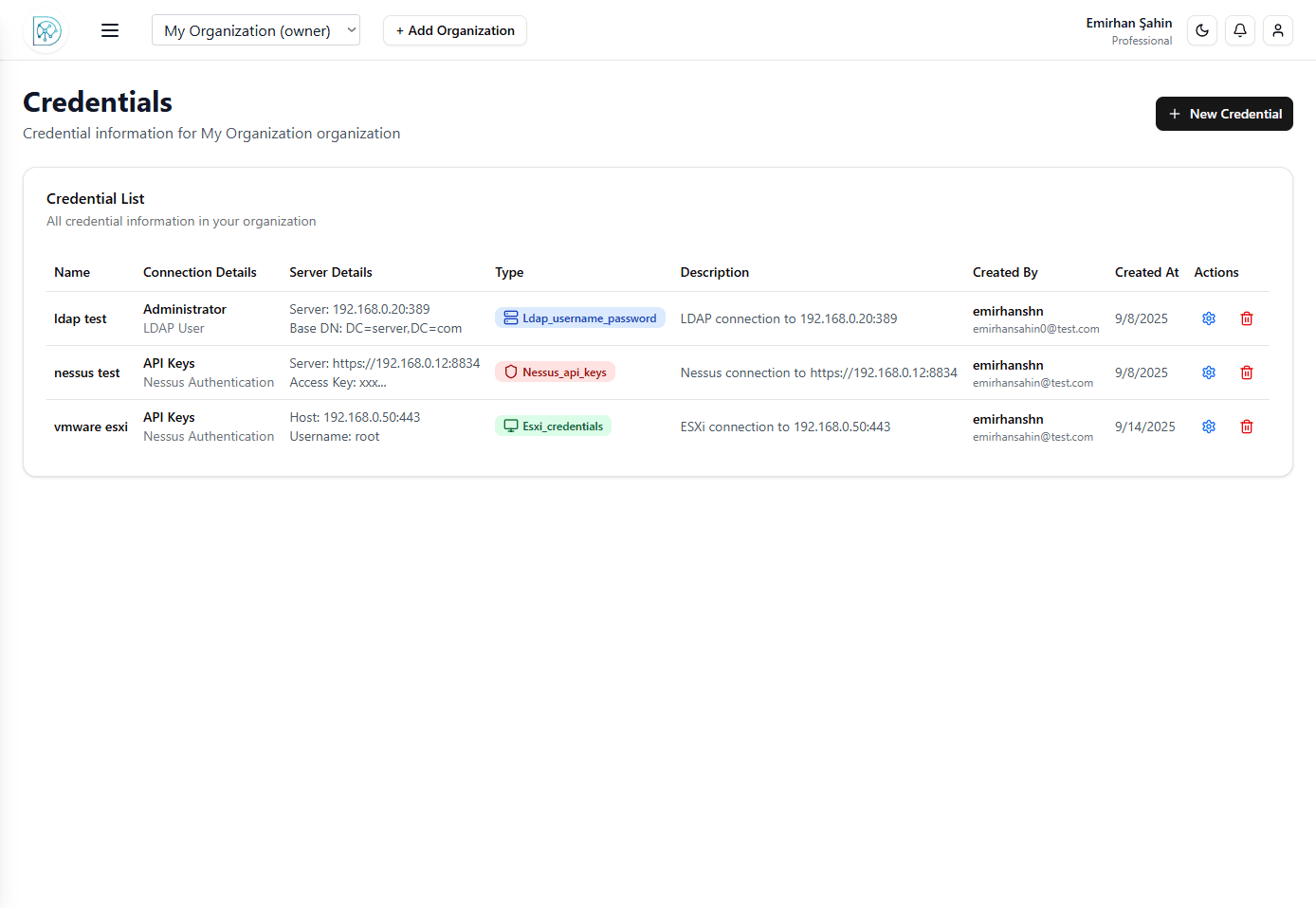Click New Credential button
1316x908 pixels.
click(x=1224, y=114)
